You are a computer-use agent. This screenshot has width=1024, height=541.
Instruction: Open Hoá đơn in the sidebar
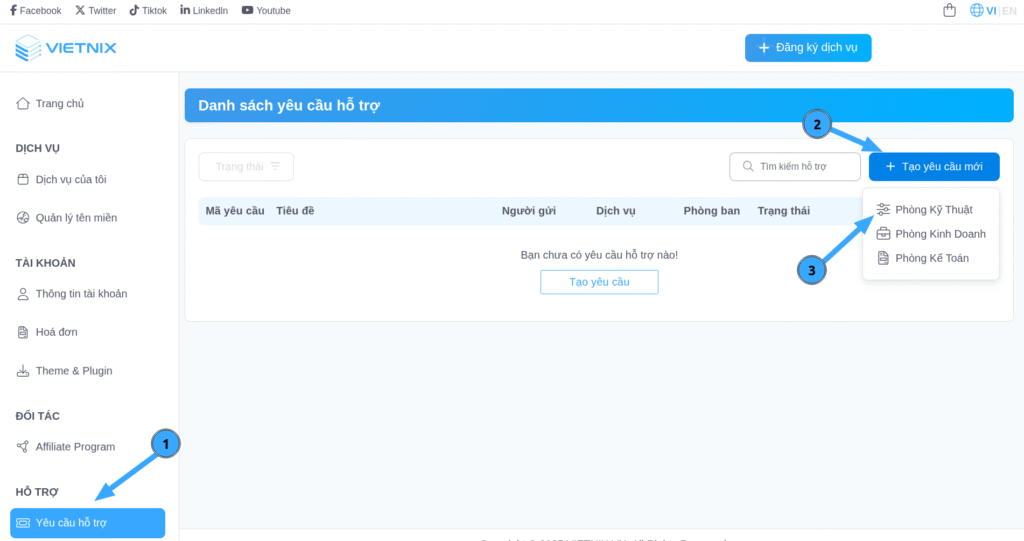[x=56, y=332]
